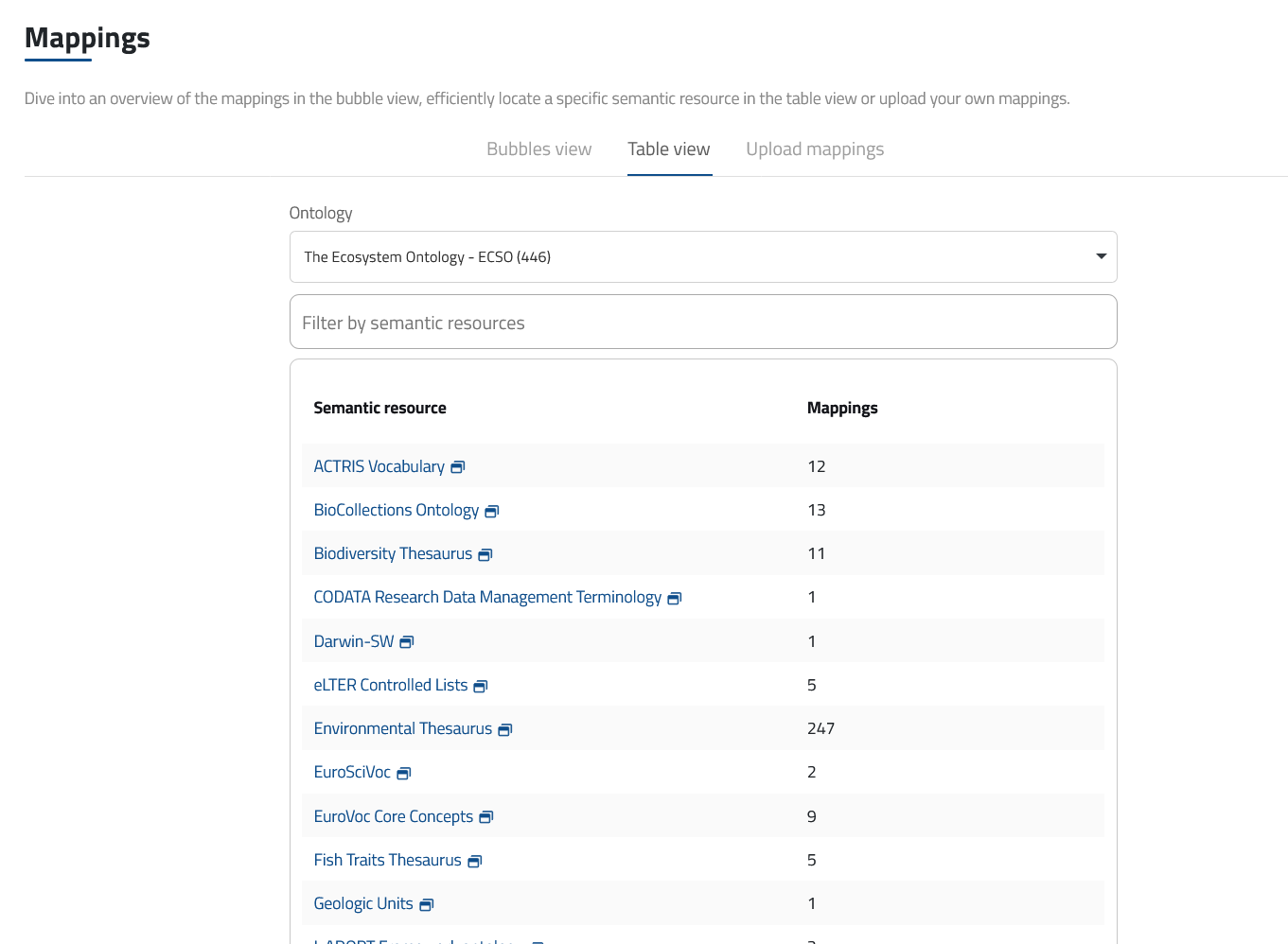Switch to the Bubbles view tab

pyautogui.click(x=538, y=149)
